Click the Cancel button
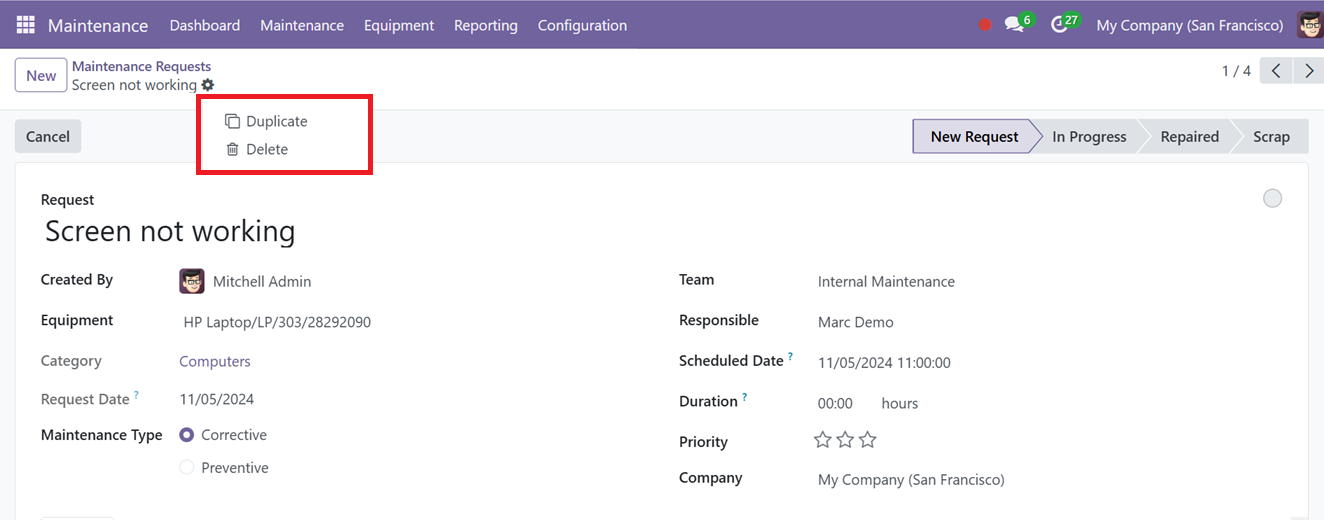The image size is (1324, 520). [48, 137]
